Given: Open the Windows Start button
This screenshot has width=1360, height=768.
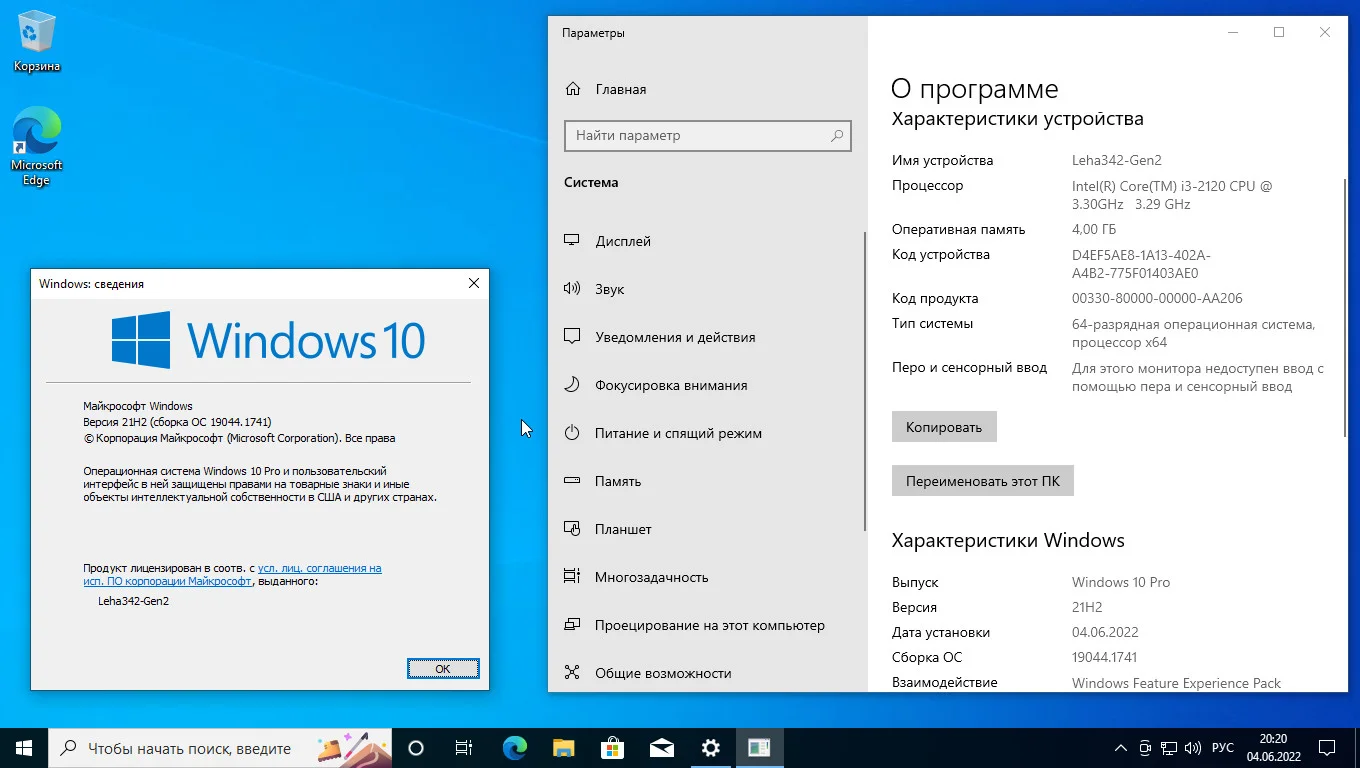Looking at the screenshot, I should (x=24, y=747).
